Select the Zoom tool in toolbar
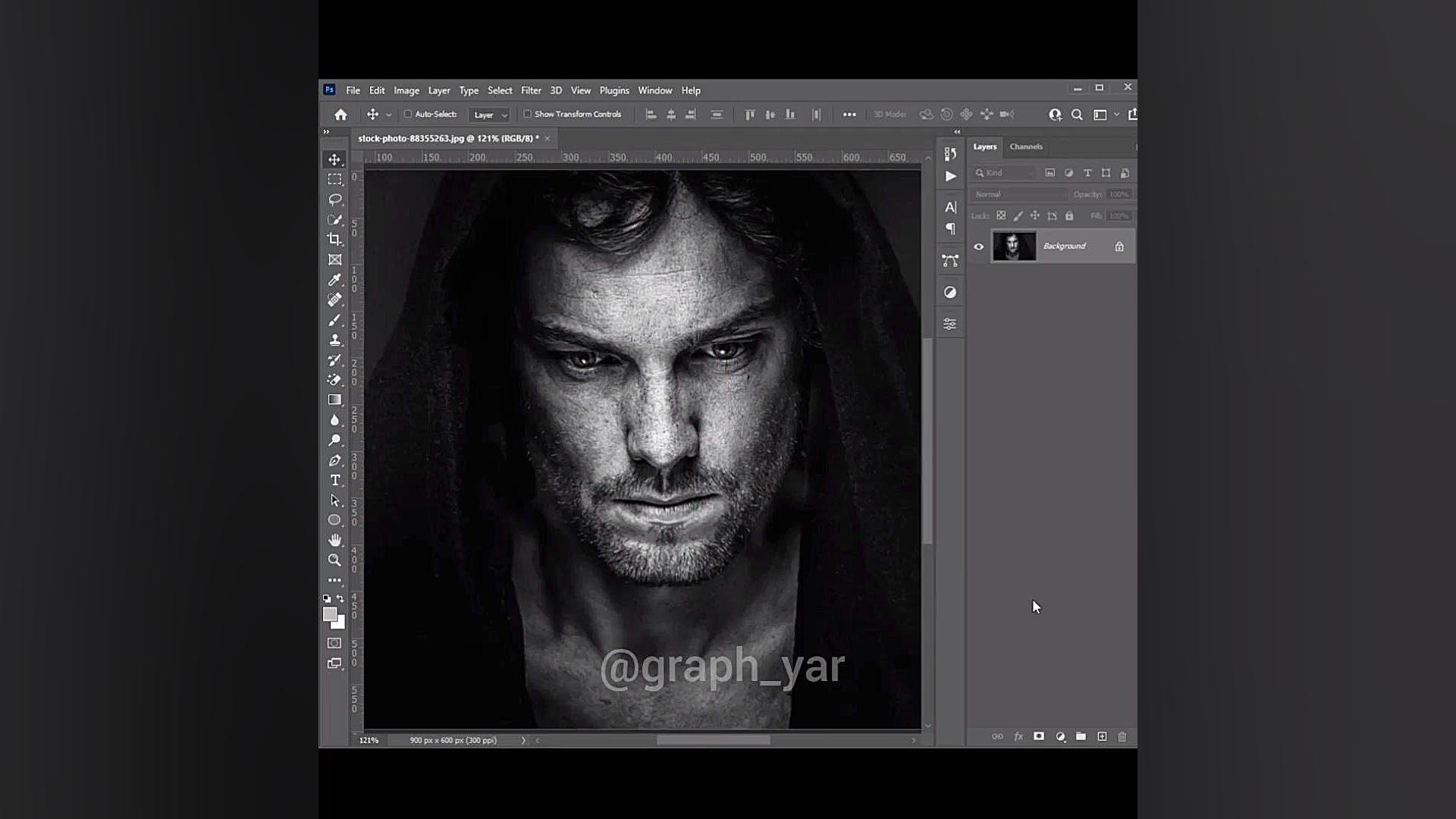 tap(334, 560)
